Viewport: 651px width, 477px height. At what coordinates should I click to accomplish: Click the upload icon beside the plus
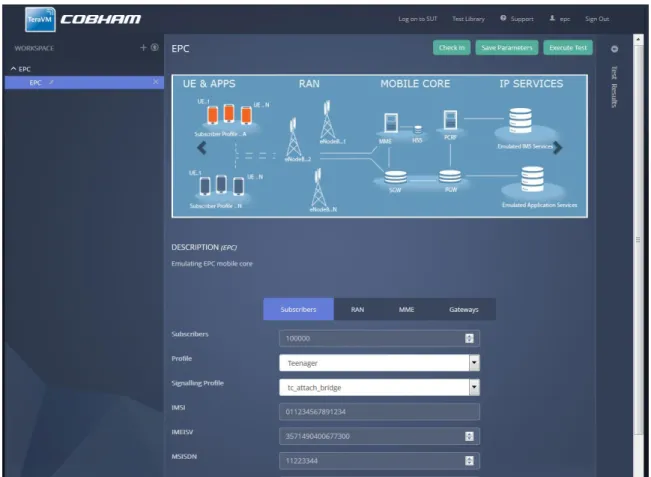click(x=155, y=47)
